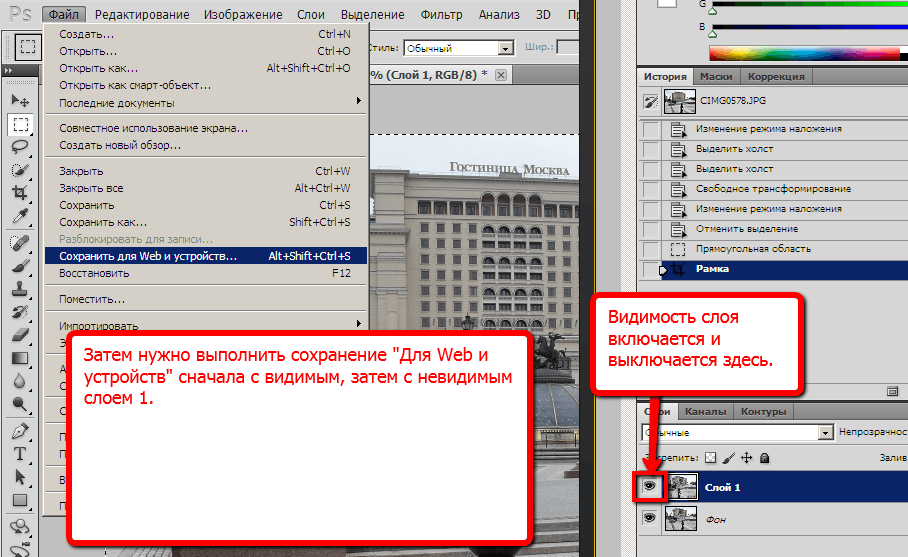This screenshot has width=908, height=557.
Task: Choose Сохранить для Web и устройств
Action: point(206,256)
